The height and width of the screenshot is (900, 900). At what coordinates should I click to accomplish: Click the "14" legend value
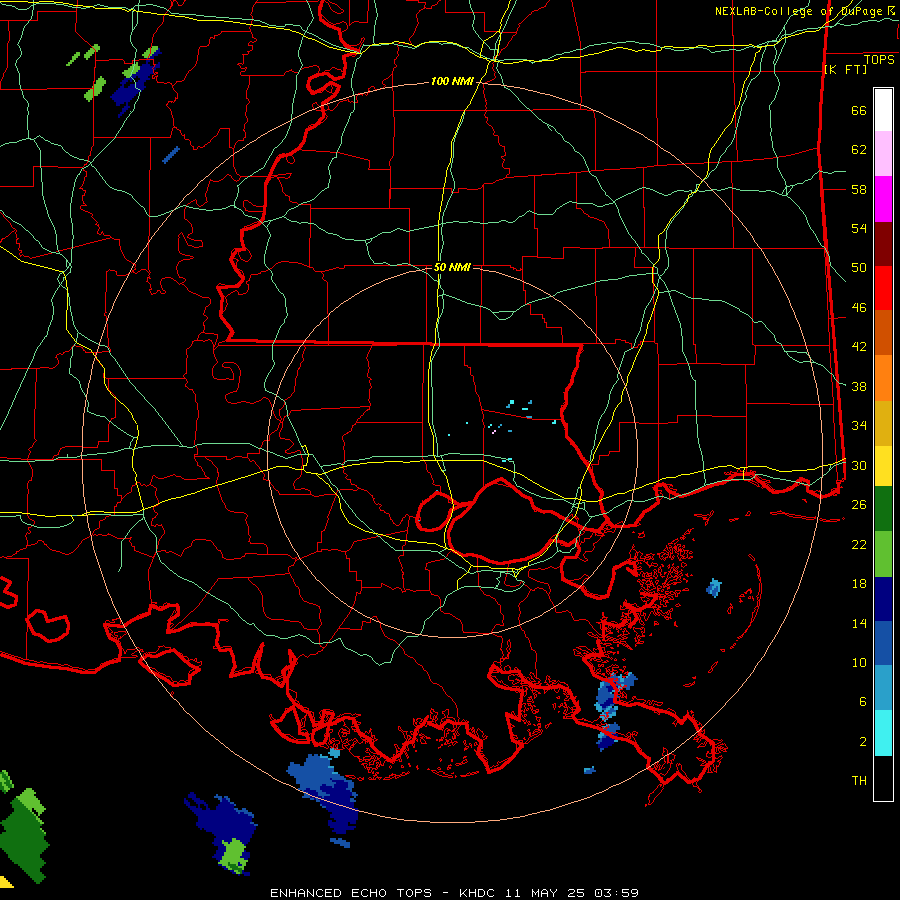859,623
